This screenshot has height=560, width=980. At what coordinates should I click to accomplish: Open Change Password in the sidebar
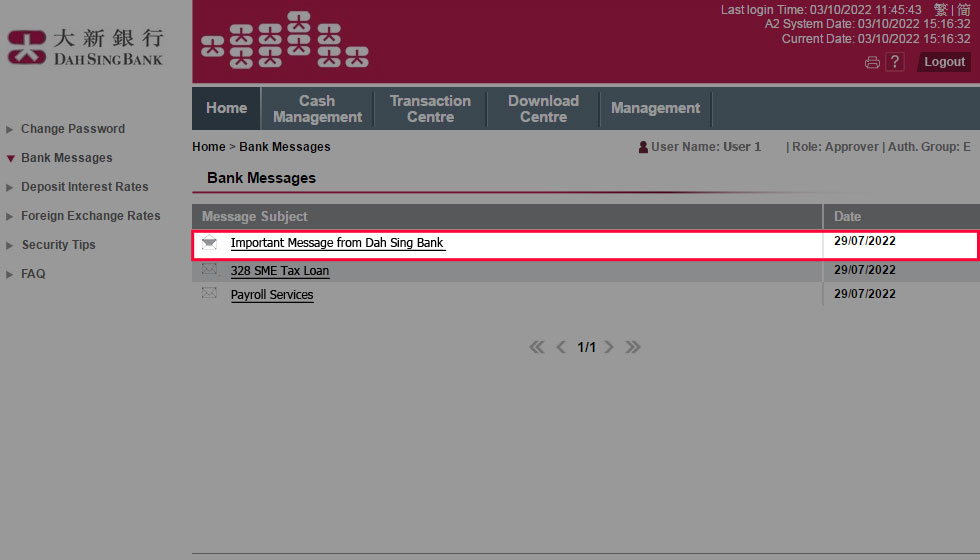(73, 129)
